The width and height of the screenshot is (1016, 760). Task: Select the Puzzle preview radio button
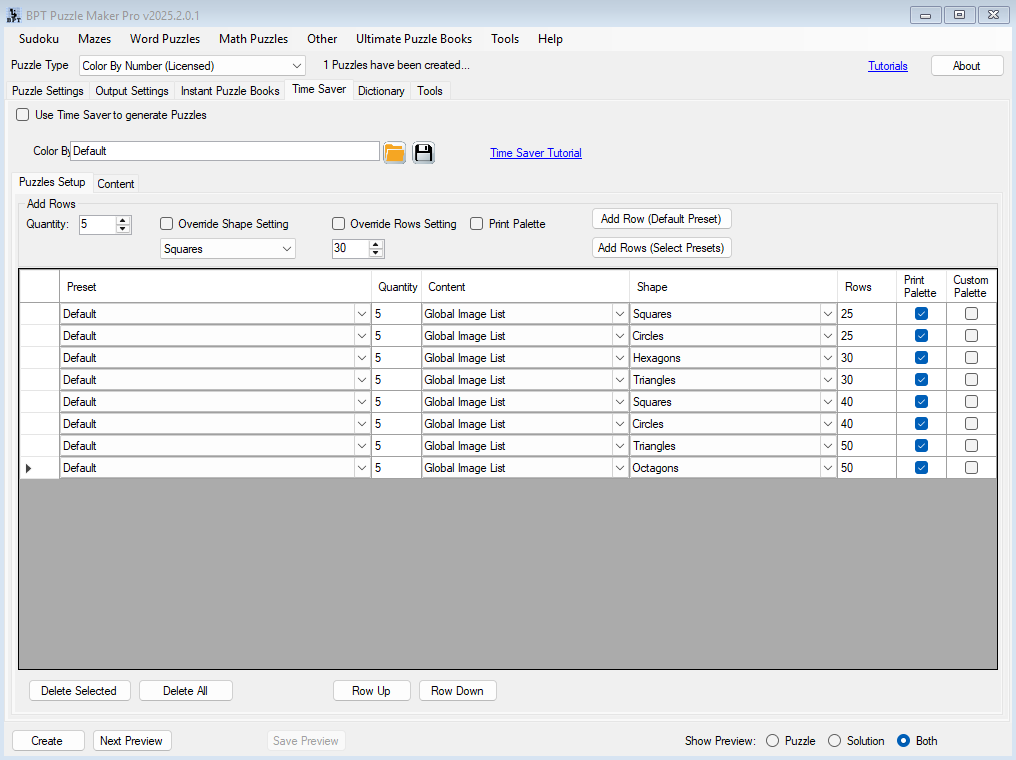[x=772, y=741]
